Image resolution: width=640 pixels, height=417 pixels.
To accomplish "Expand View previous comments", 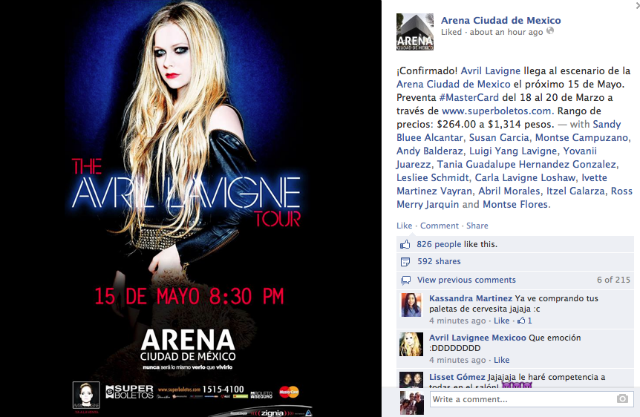I will click(466, 280).
